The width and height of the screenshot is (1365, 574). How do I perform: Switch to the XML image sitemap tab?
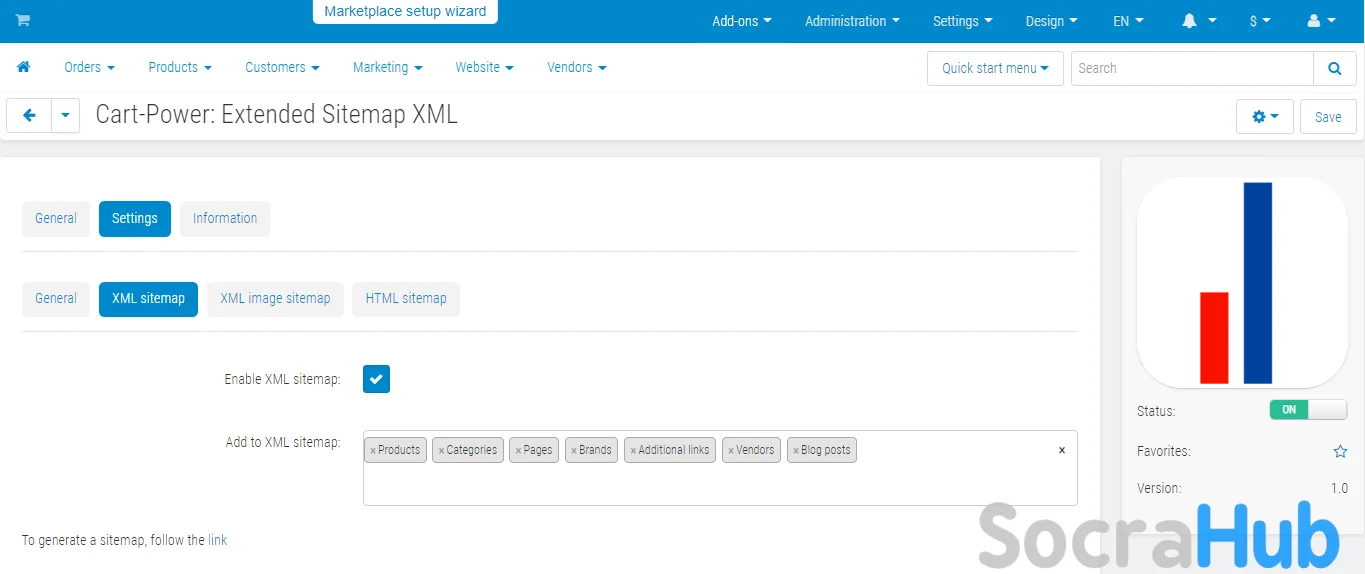coord(275,298)
